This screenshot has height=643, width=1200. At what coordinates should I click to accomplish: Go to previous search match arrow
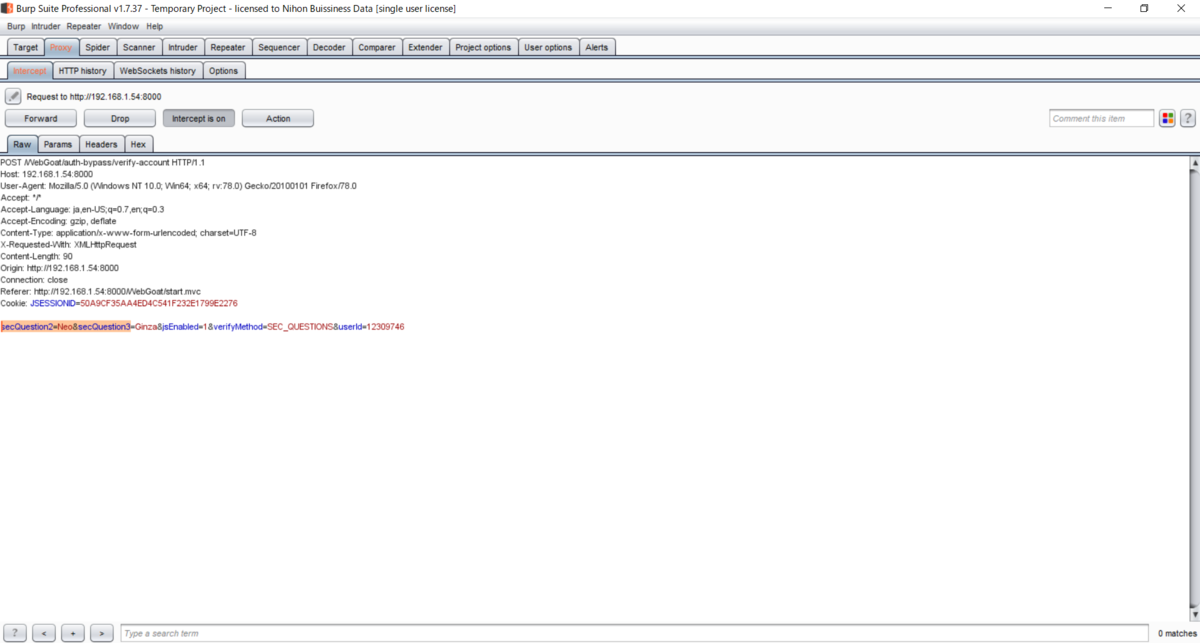44,633
